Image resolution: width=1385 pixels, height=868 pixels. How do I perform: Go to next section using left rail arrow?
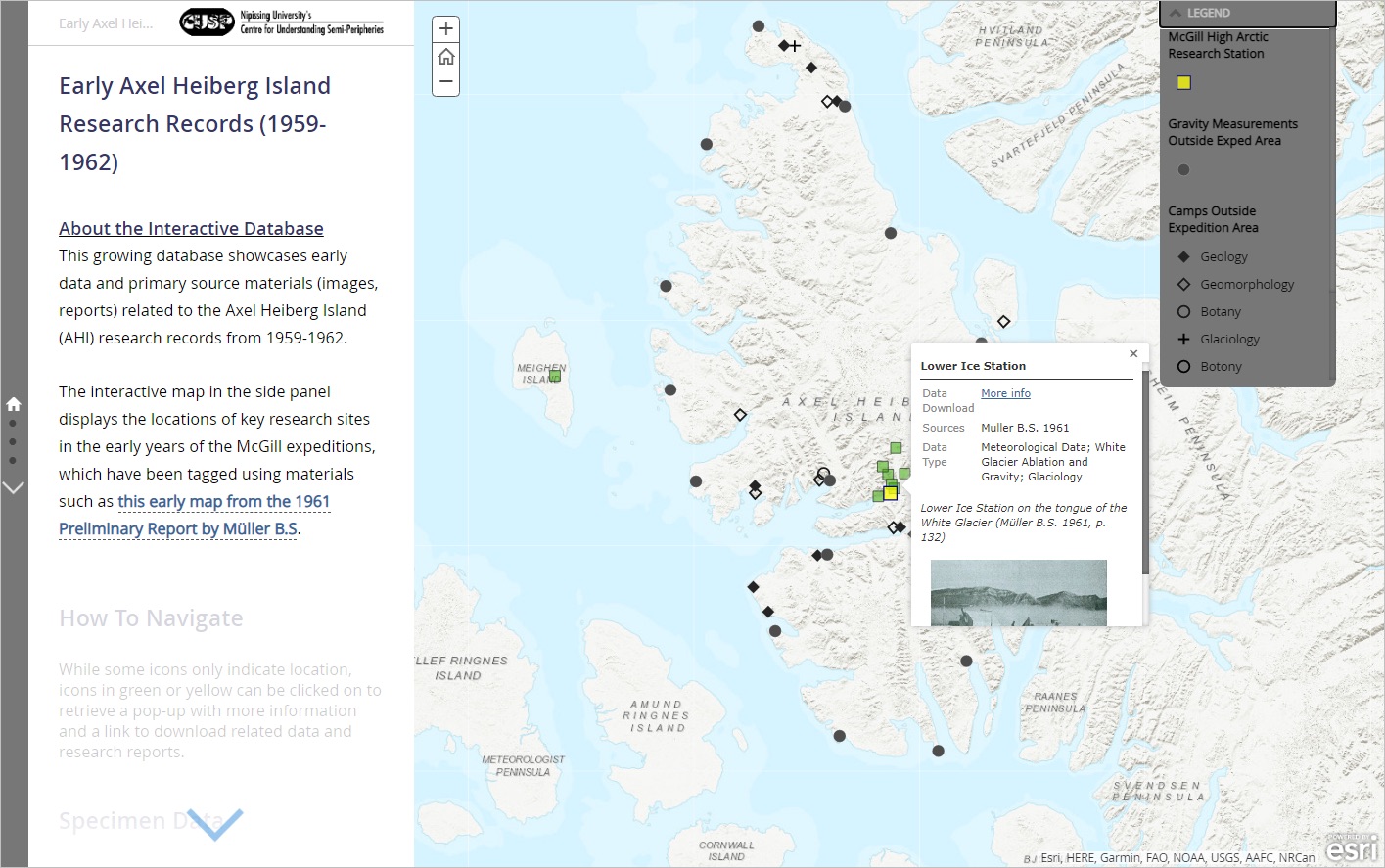[x=14, y=487]
